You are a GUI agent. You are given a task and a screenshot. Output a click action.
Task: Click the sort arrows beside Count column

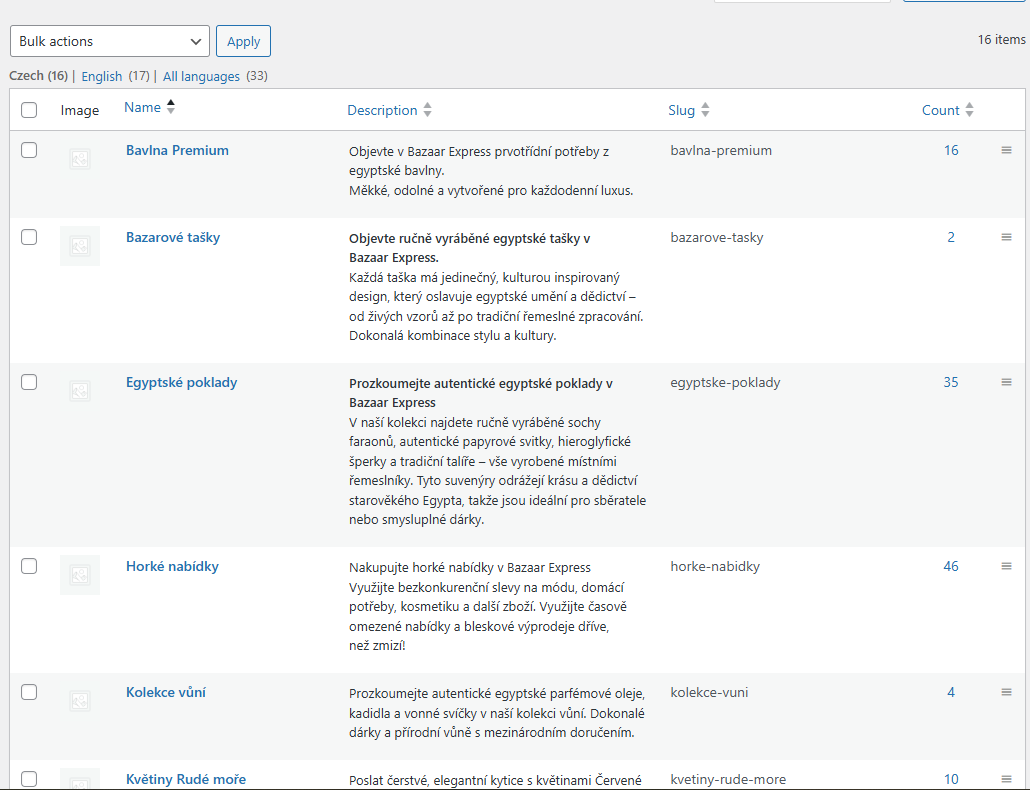(x=969, y=110)
